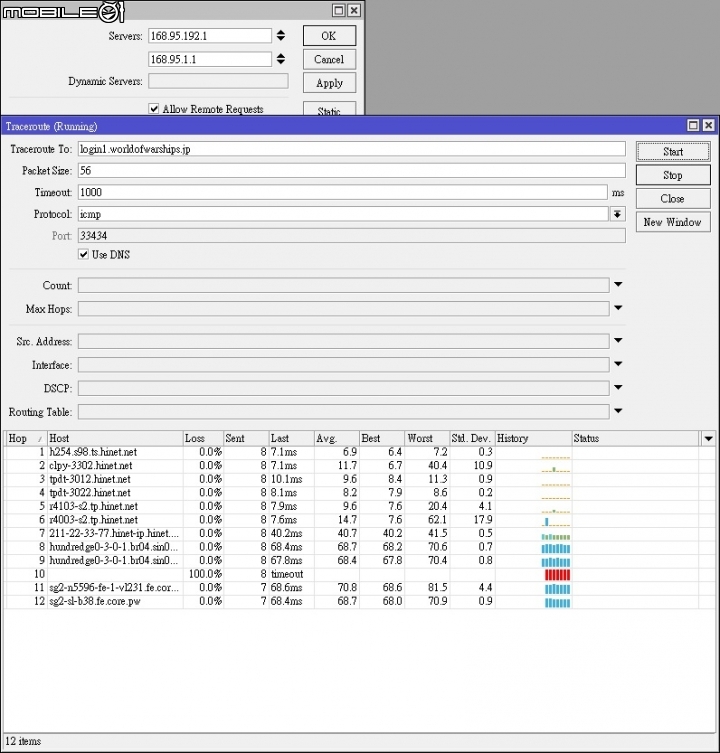
Task: Toggle Allow Remote Requests checkbox
Action: tap(154, 109)
